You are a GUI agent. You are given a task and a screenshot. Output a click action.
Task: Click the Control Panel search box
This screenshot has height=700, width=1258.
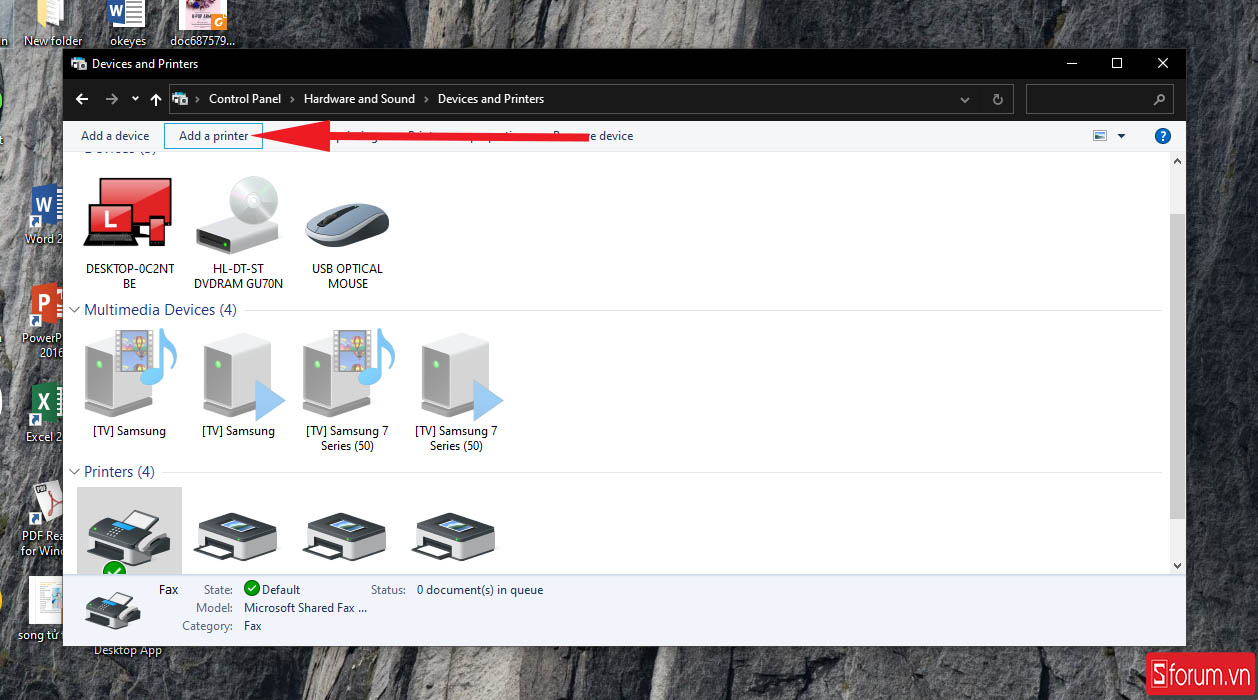coord(1090,99)
